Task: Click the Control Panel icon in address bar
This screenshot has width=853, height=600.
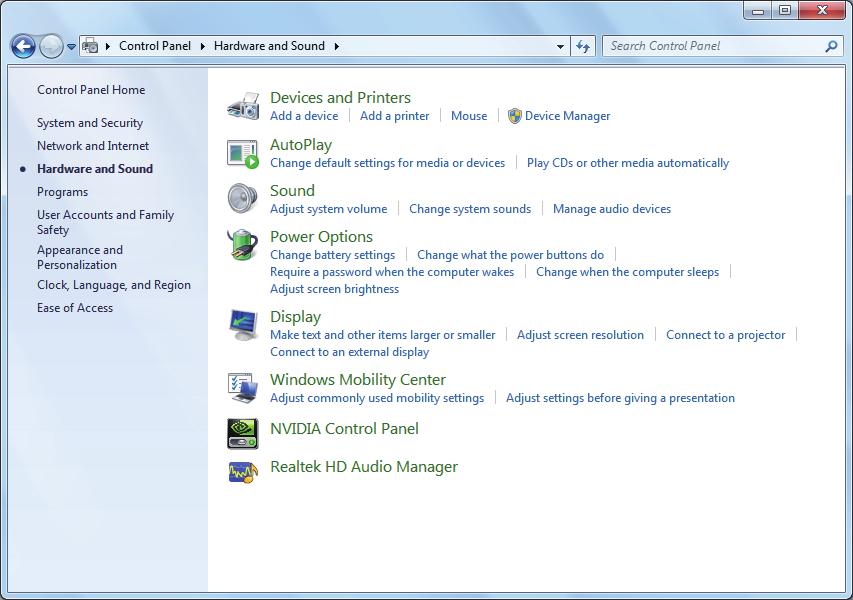Action: [90, 46]
